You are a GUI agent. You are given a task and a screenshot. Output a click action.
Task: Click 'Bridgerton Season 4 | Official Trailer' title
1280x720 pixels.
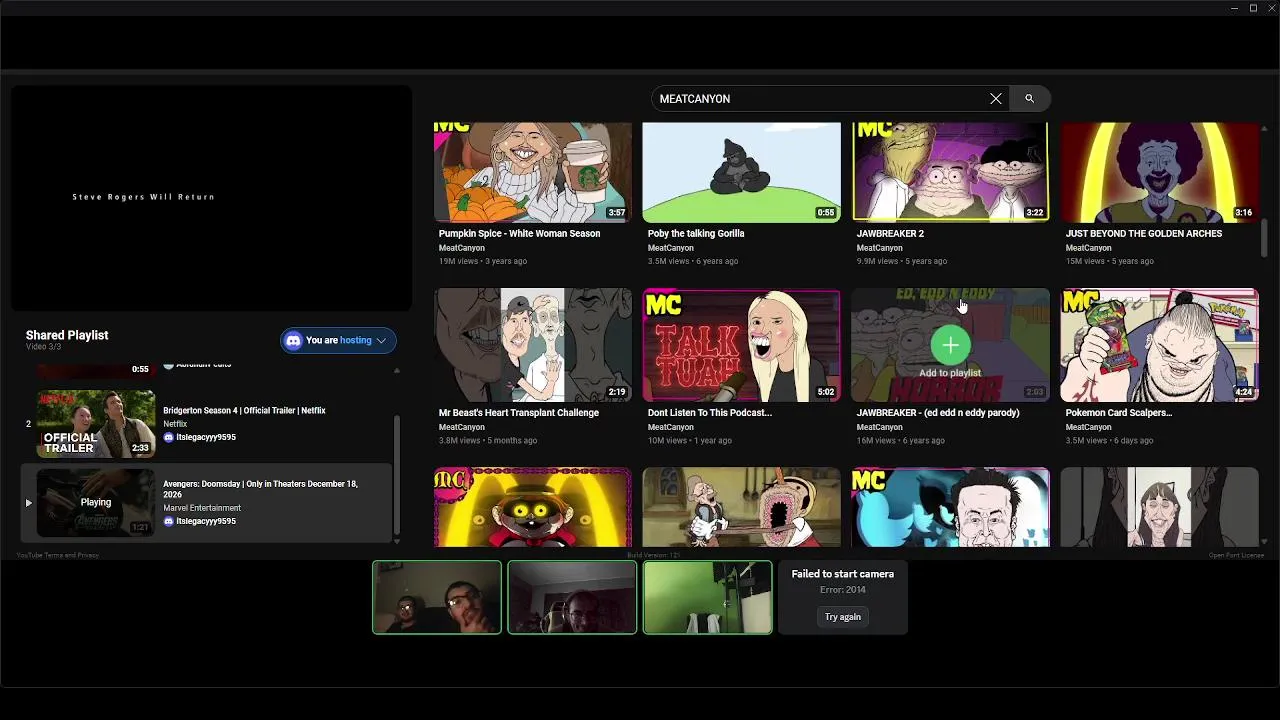[x=244, y=411]
